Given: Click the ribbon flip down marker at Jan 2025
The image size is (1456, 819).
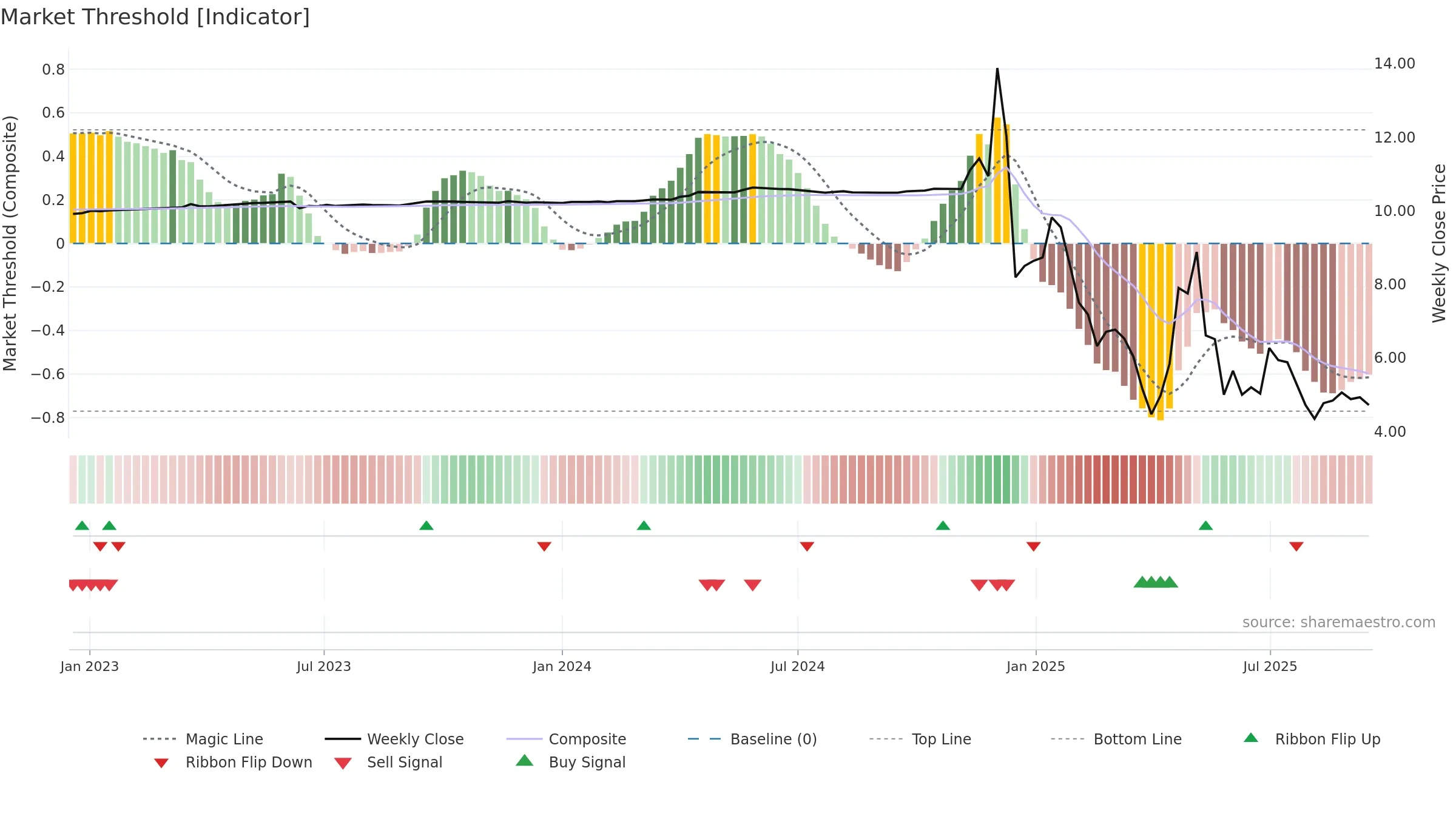Looking at the screenshot, I should [1034, 547].
